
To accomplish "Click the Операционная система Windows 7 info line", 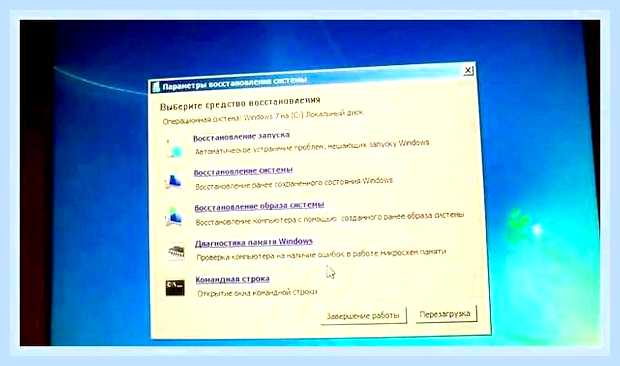I will coord(263,118).
